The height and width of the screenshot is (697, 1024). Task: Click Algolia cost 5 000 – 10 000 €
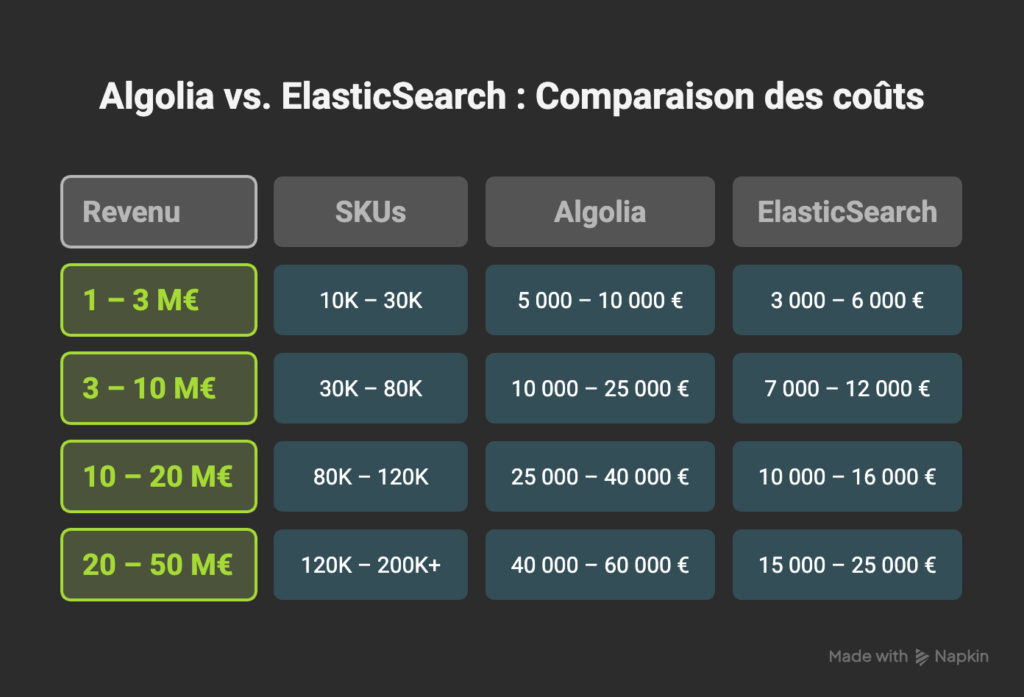[x=600, y=300]
